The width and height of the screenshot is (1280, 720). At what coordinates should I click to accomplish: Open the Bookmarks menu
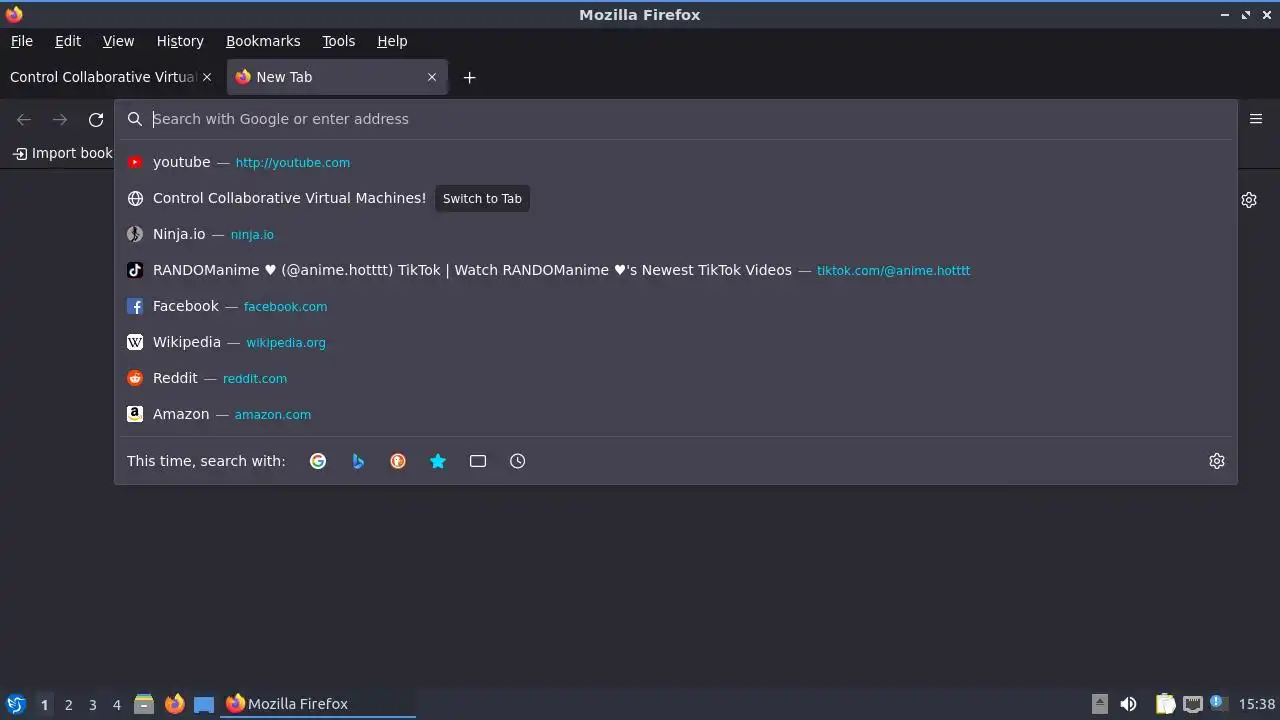coord(263,41)
